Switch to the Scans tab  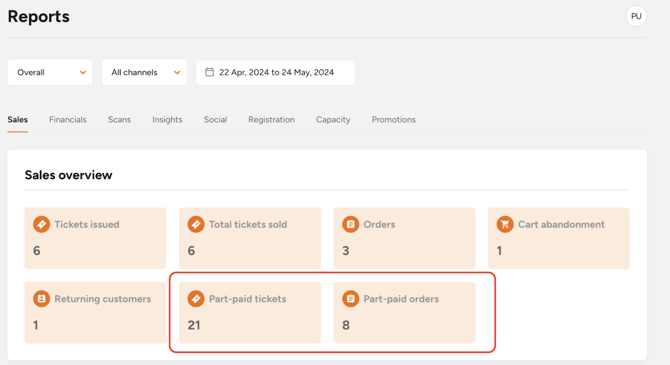coord(119,120)
